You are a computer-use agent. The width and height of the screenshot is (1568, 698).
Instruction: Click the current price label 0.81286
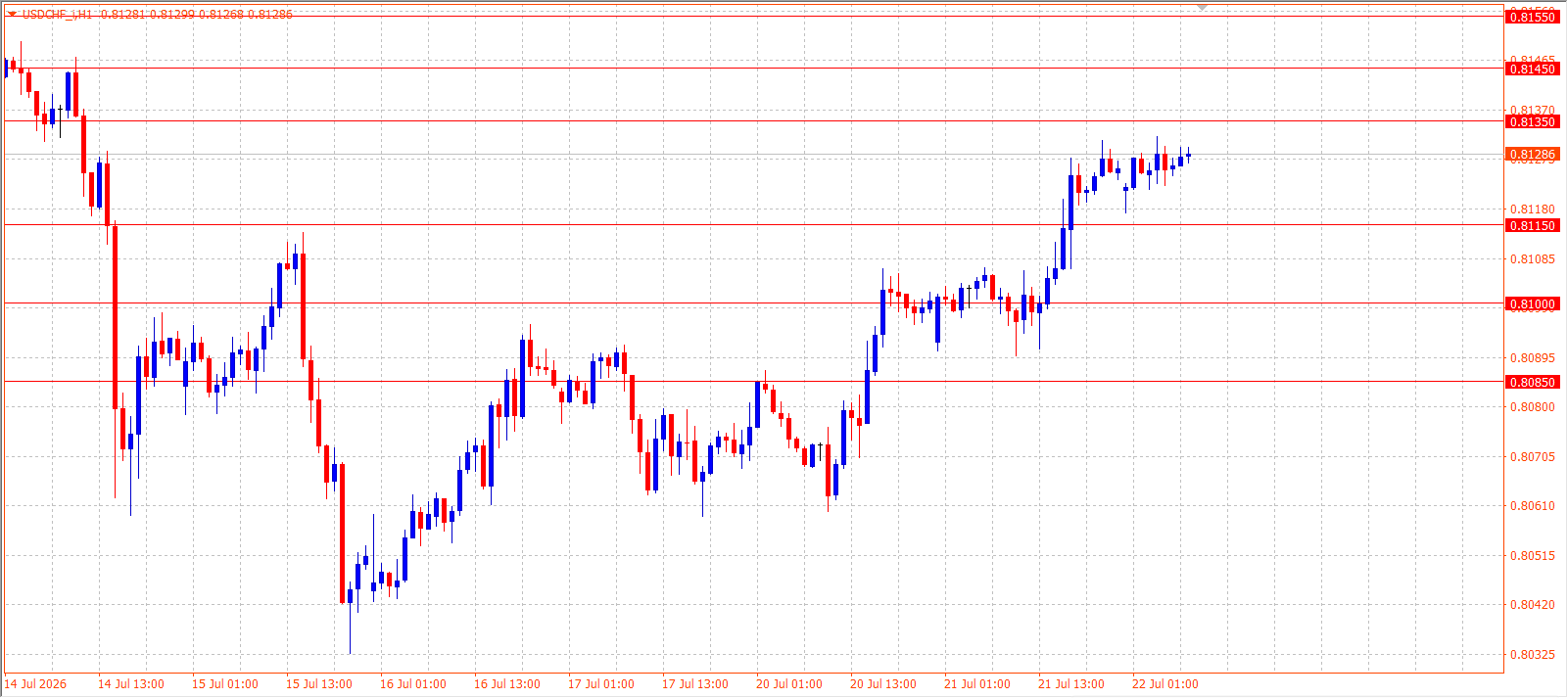pyautogui.click(x=1532, y=155)
